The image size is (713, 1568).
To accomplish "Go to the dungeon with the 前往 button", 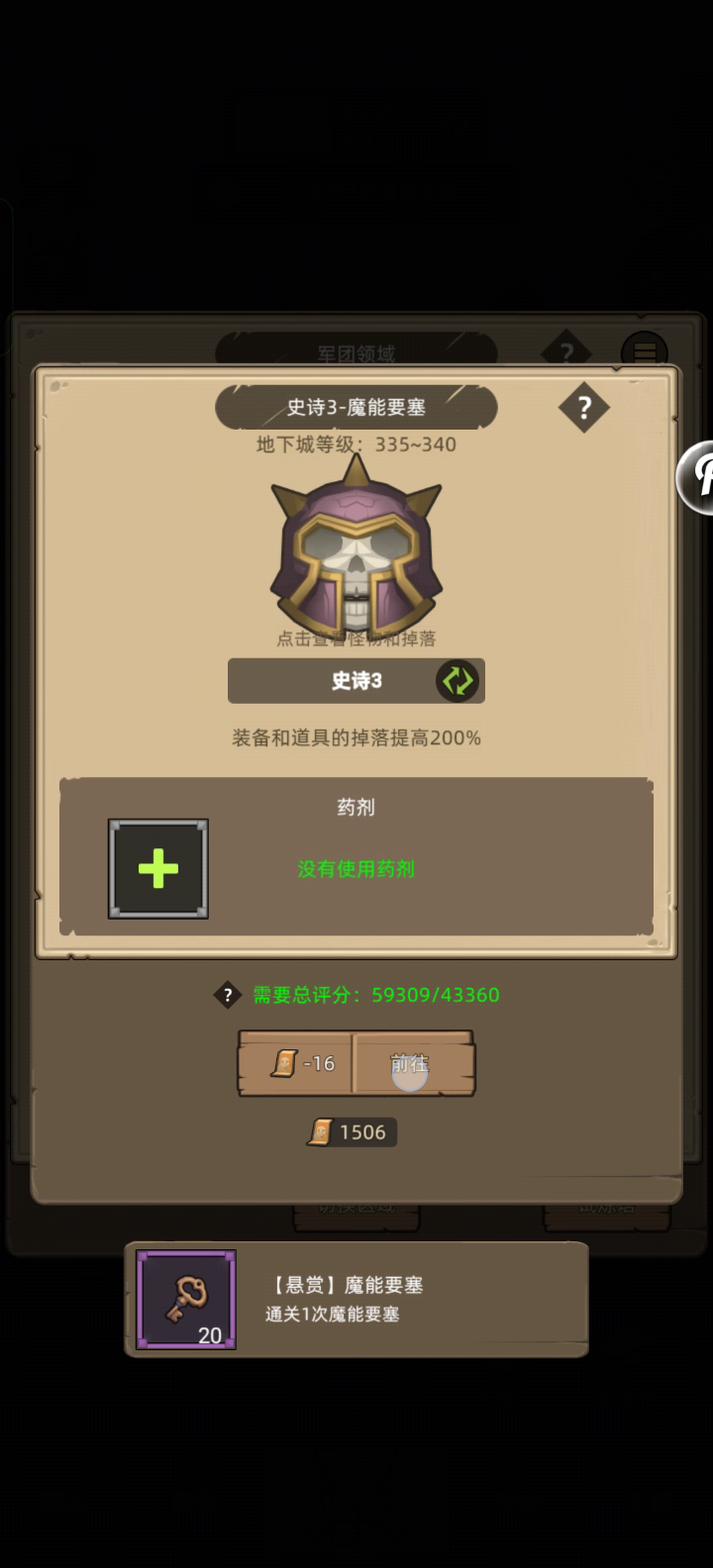I will [x=414, y=1064].
